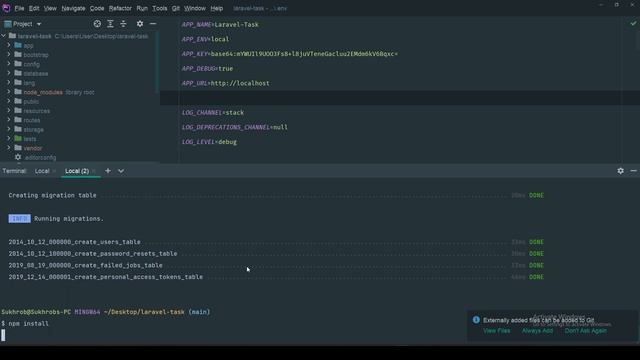Viewport: 640px width, 360px height.
Task: Click the LOG_LEVEL=debug line
Action: pyautogui.click(x=209, y=142)
